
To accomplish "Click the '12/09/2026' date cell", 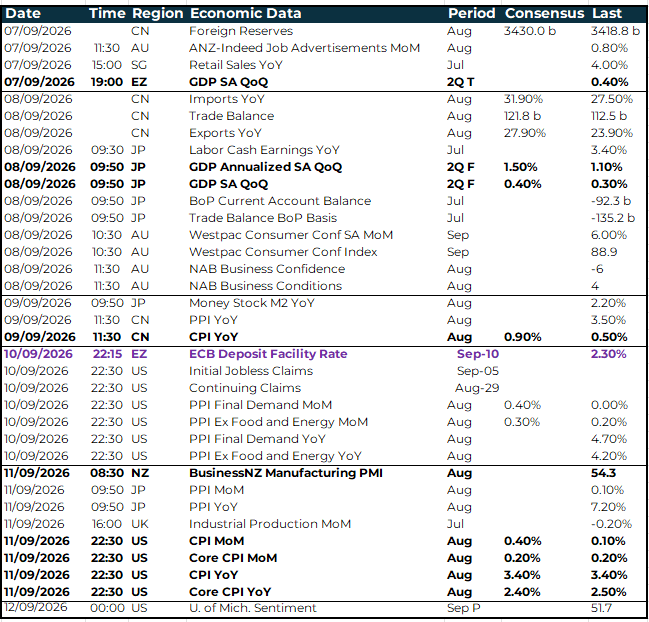I will tap(36, 607).
